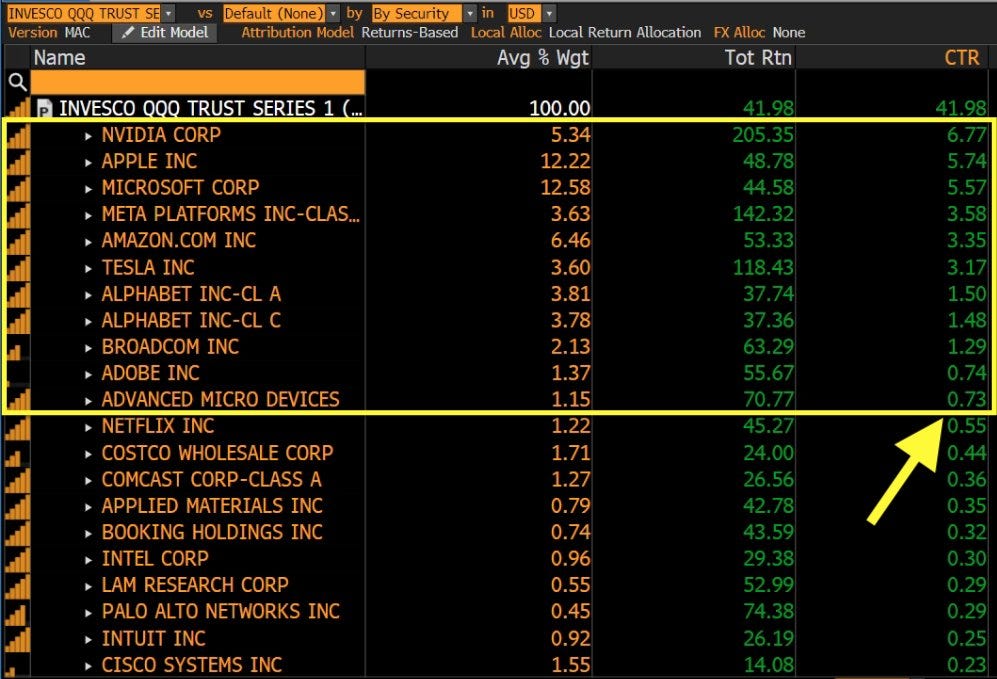Click the bar chart icon on TESLA INC row
The height and width of the screenshot is (679, 997).
(18, 268)
